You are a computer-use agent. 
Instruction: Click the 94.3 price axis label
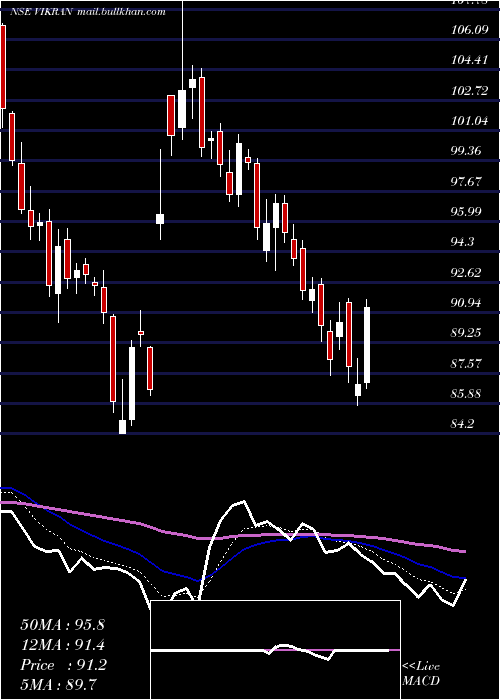click(x=464, y=242)
